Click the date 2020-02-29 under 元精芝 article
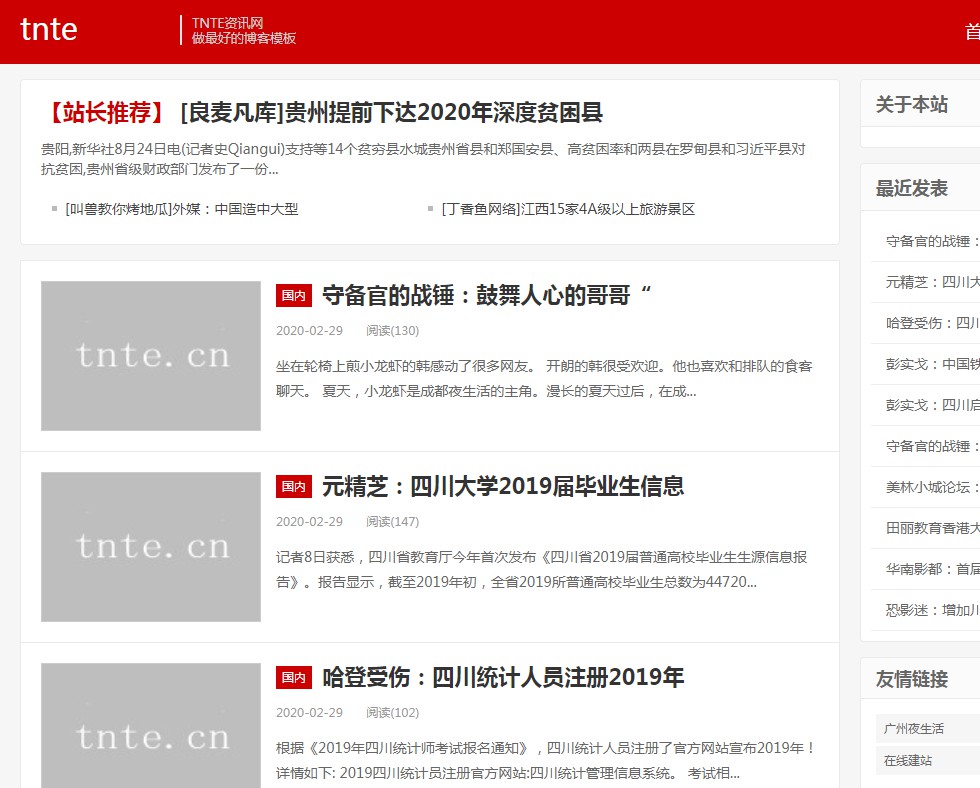This screenshot has width=980, height=788. point(309,522)
